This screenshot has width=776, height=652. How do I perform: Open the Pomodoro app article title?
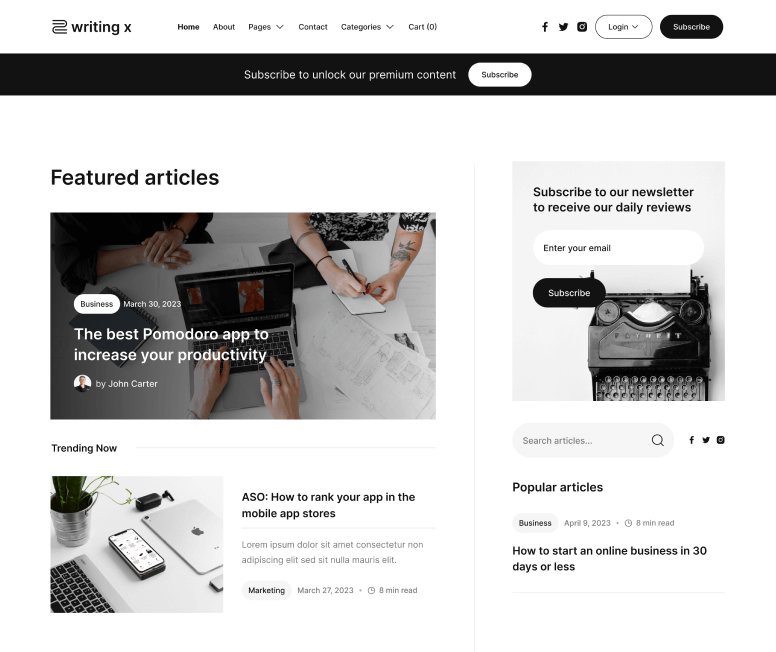click(x=171, y=344)
